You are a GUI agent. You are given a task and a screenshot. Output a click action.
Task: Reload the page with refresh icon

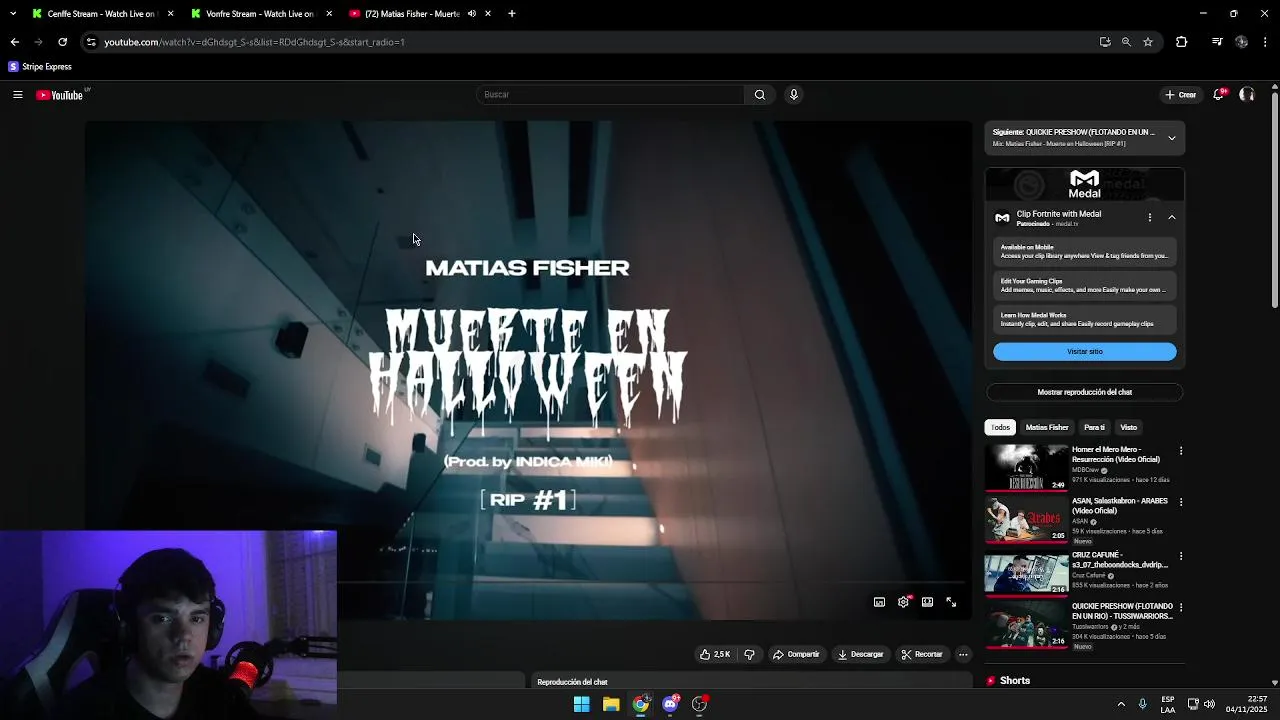(x=62, y=42)
